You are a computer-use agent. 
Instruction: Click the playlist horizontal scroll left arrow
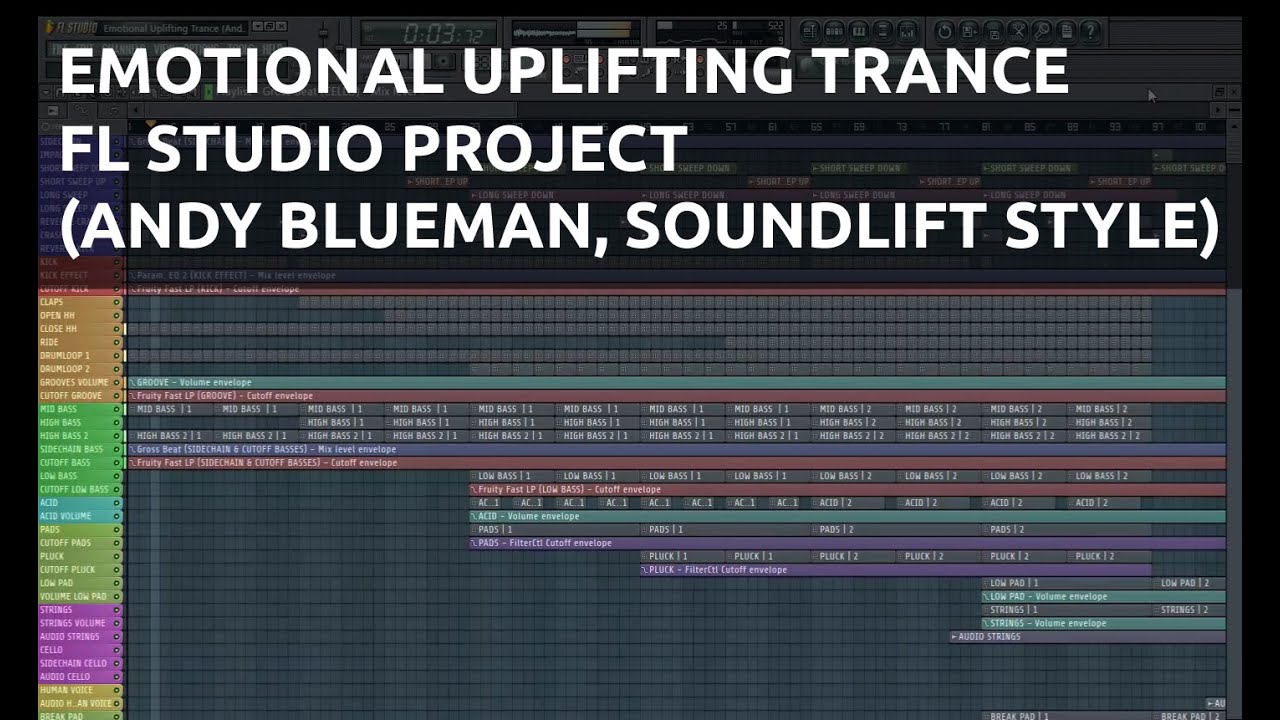click(136, 111)
